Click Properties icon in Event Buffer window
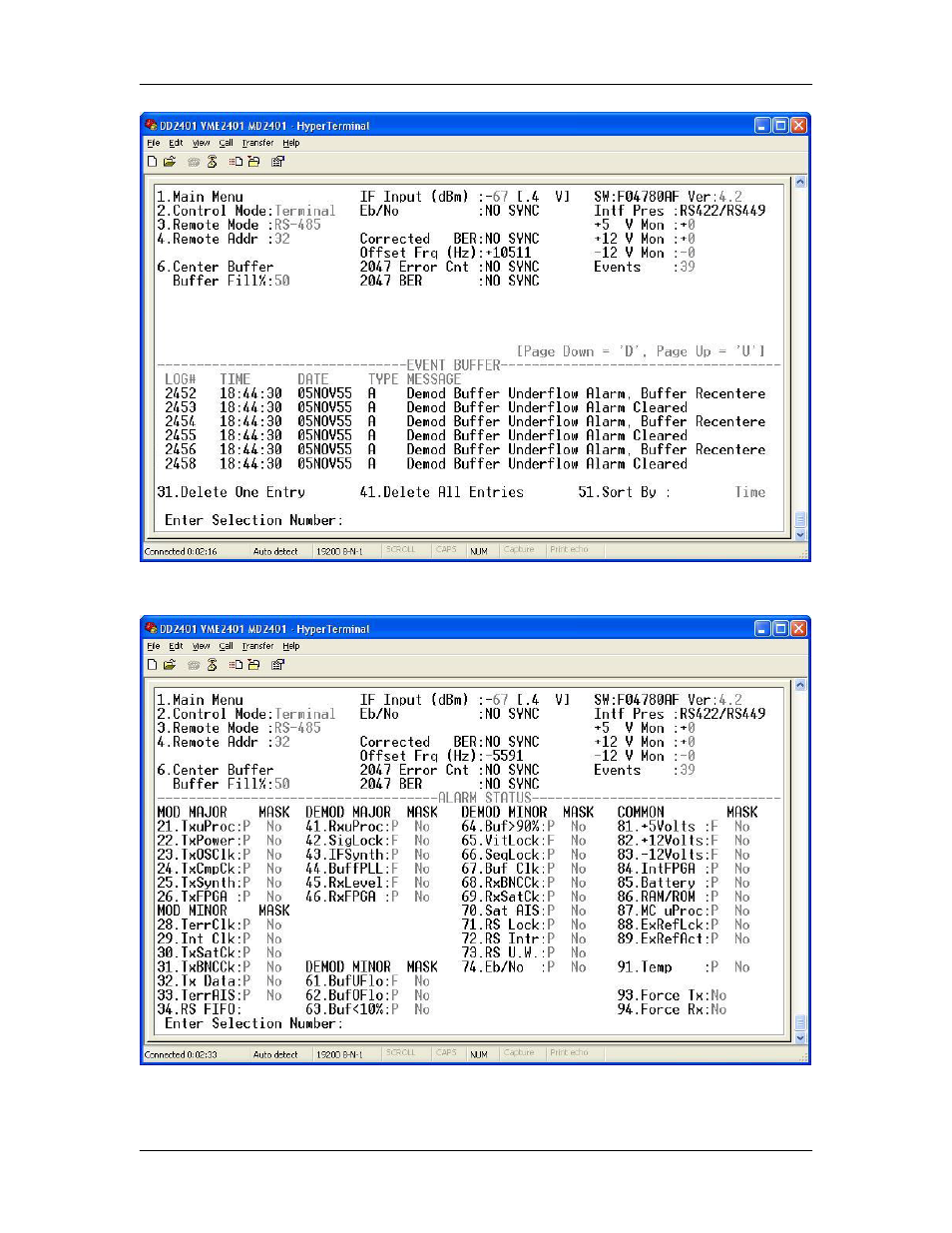952x1233 pixels. click(277, 161)
